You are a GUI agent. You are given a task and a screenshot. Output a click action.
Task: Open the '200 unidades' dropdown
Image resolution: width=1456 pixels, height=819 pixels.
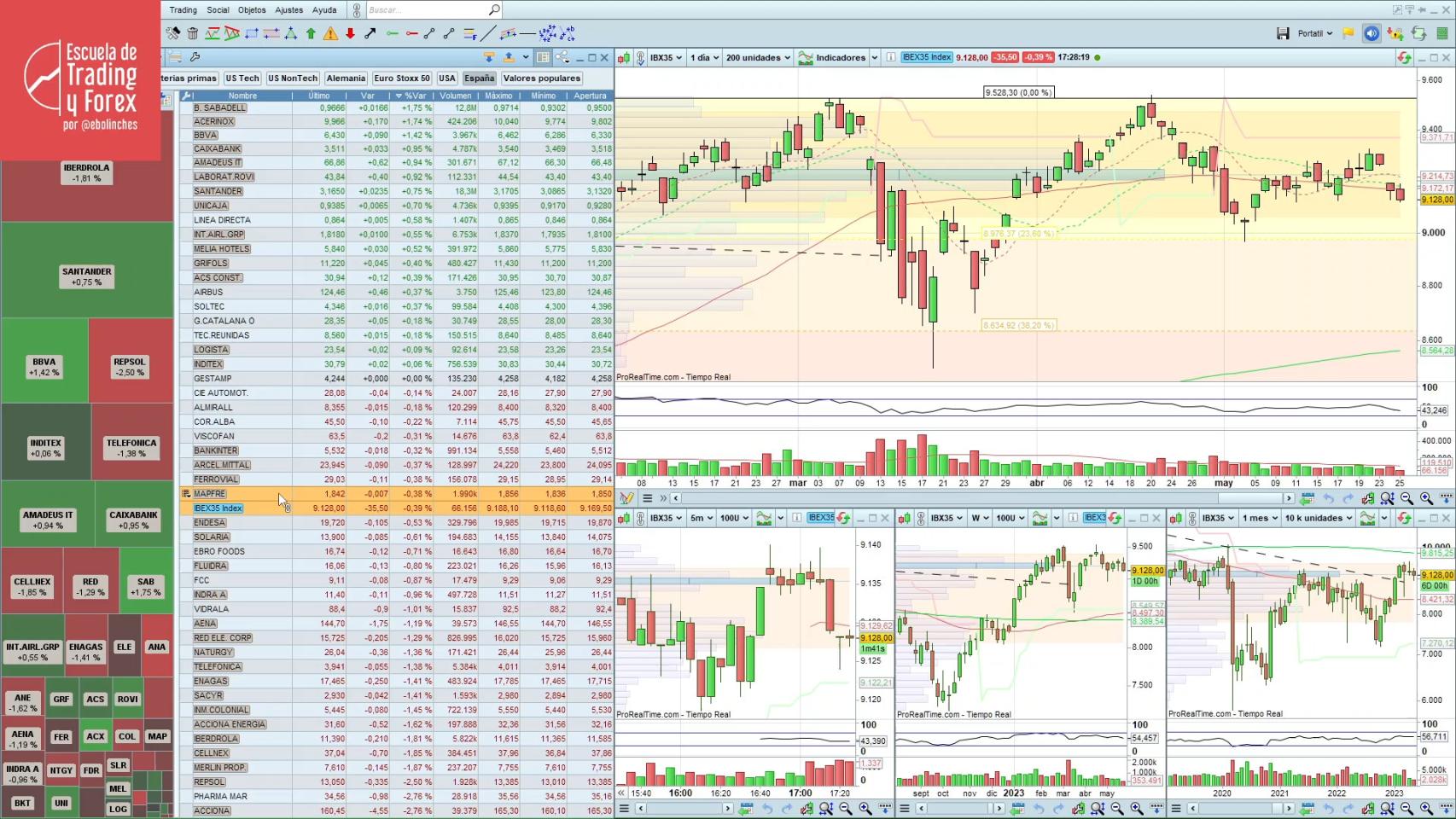coord(758,57)
